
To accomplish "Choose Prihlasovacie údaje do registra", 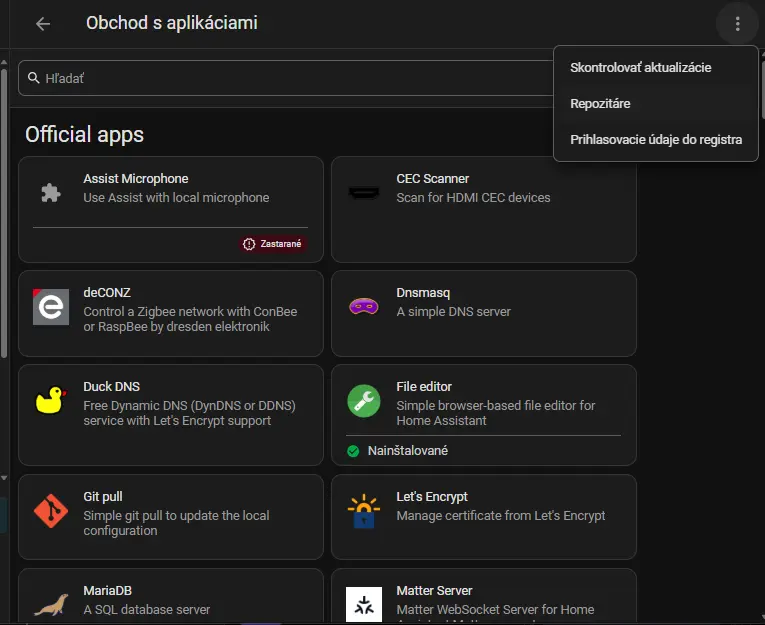I will [x=656, y=140].
